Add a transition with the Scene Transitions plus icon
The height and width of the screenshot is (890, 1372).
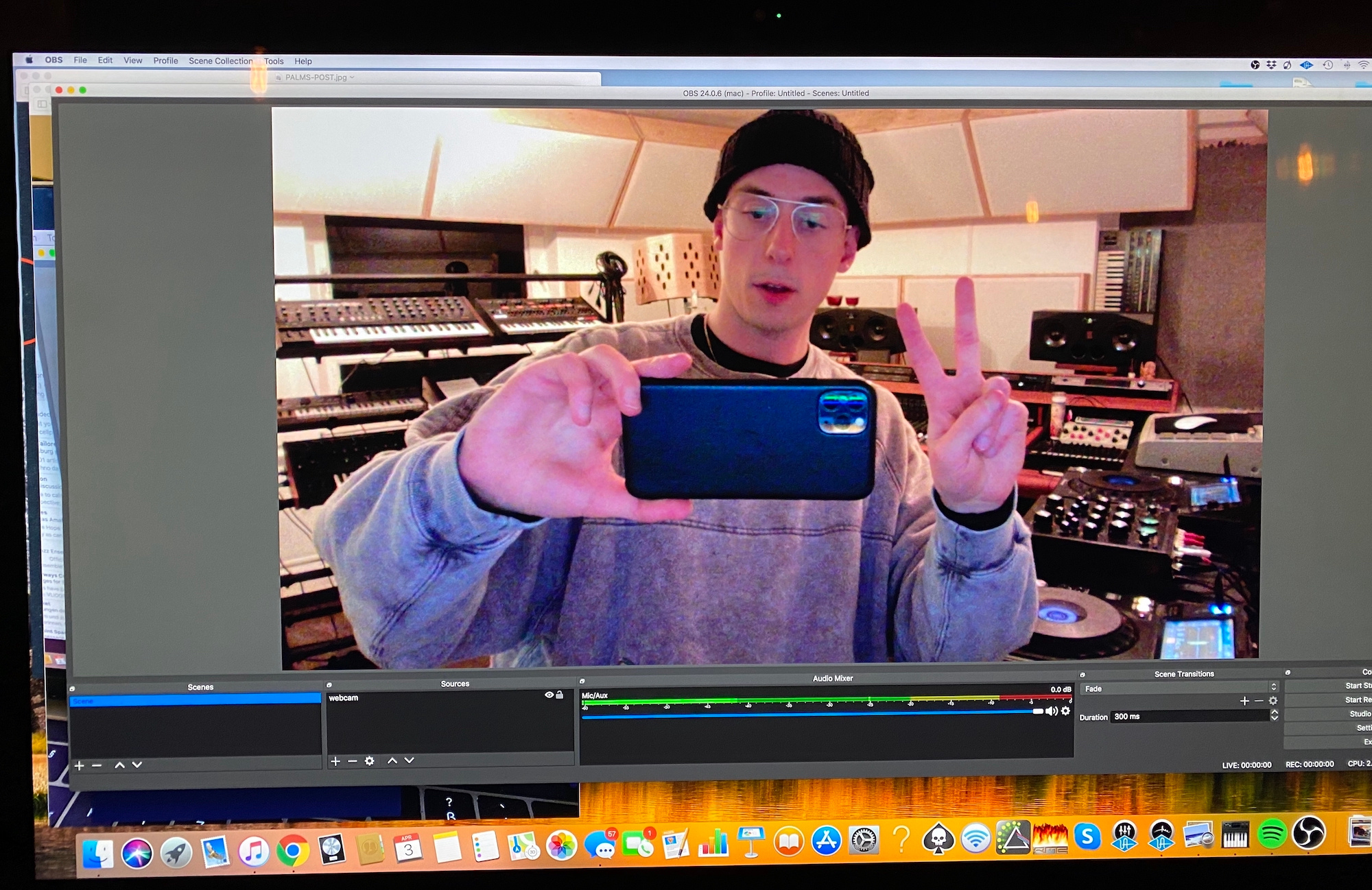click(1244, 701)
